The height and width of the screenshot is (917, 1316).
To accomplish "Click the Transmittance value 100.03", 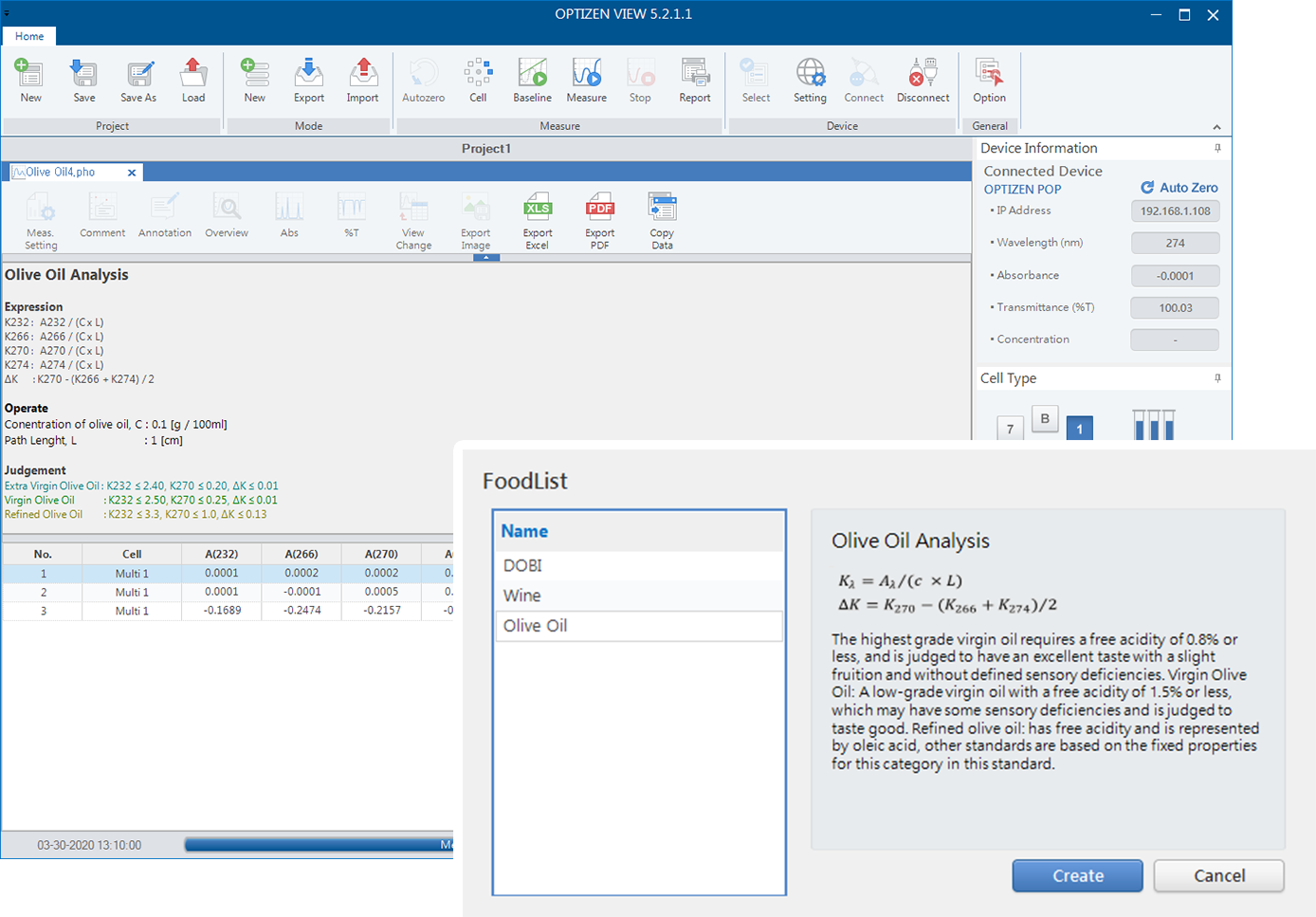I will (1175, 308).
